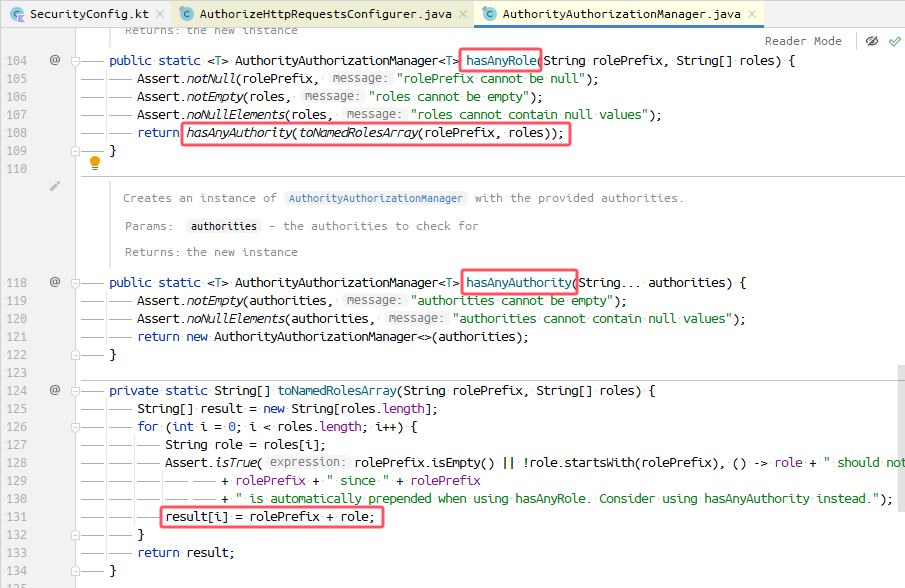This screenshot has width=905, height=588.
Task: Click line number 121 in the gutter
Action: click(x=17, y=336)
